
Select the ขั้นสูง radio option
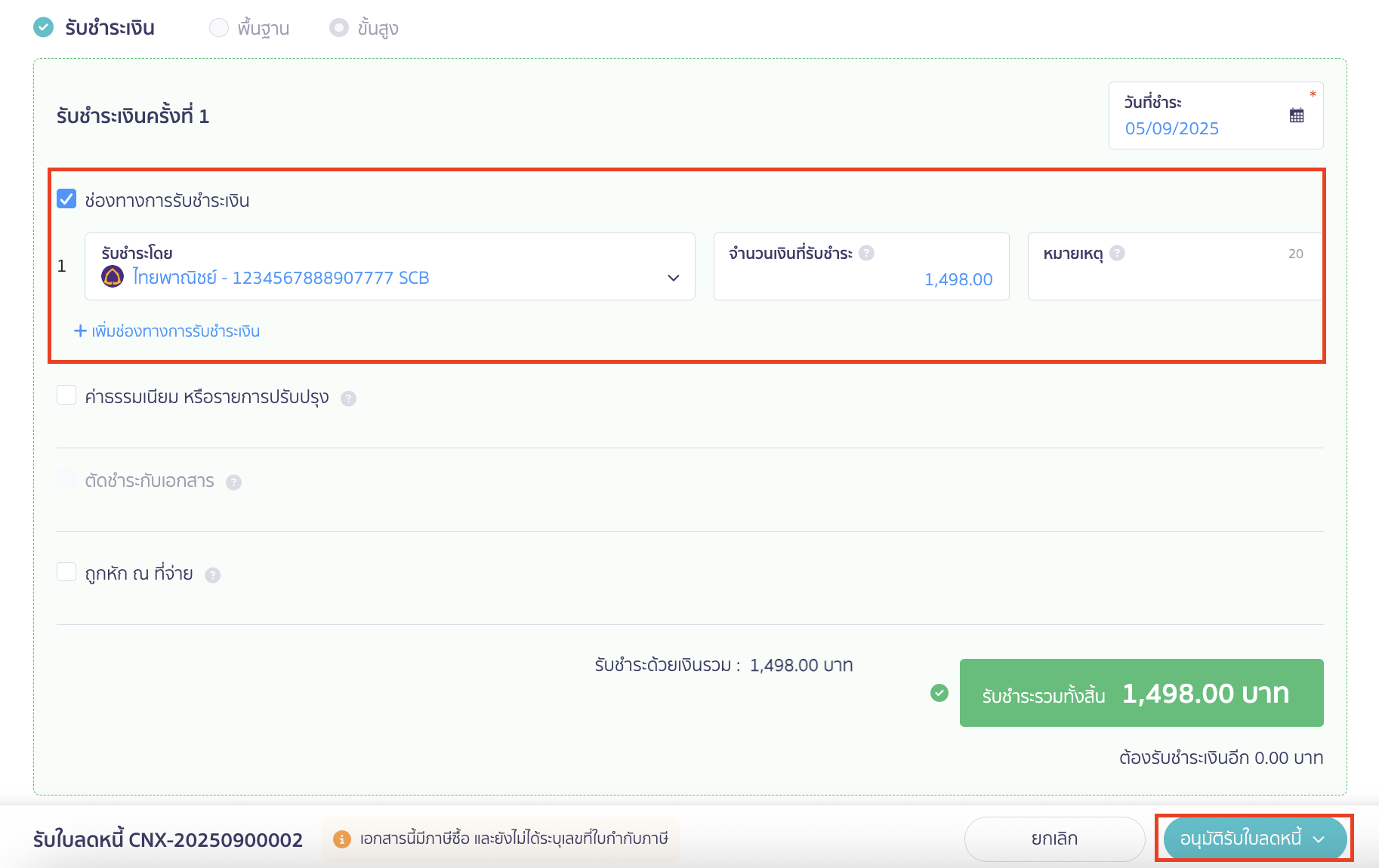coord(339,28)
